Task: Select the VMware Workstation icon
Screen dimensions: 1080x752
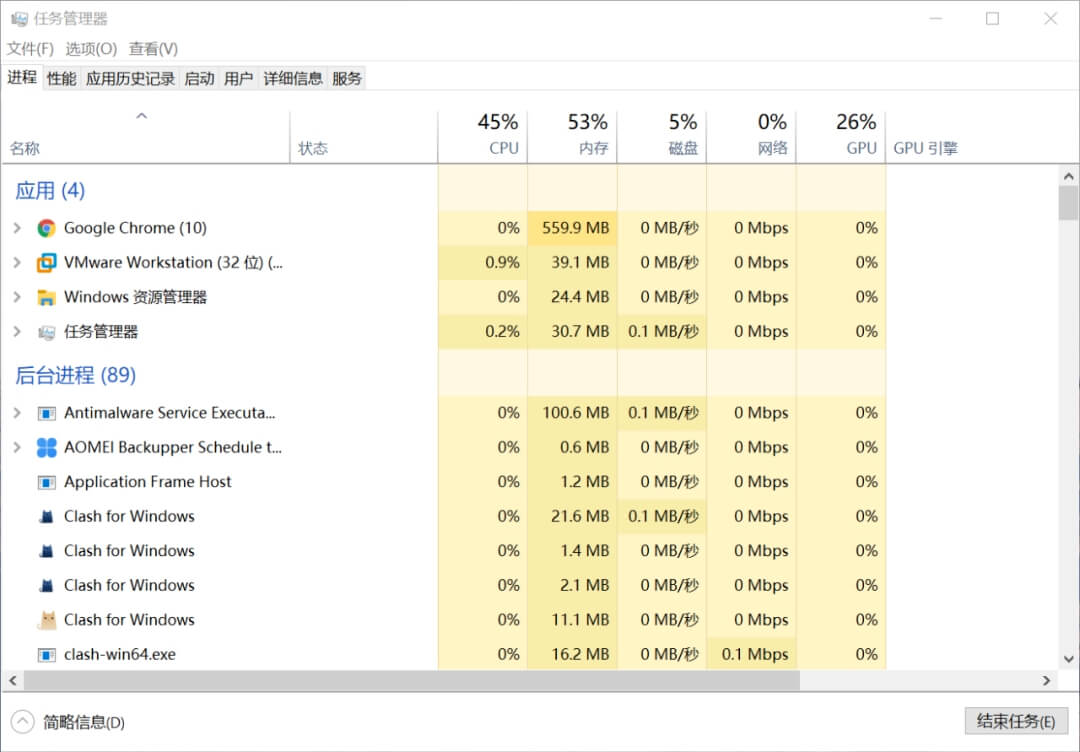Action: click(46, 263)
